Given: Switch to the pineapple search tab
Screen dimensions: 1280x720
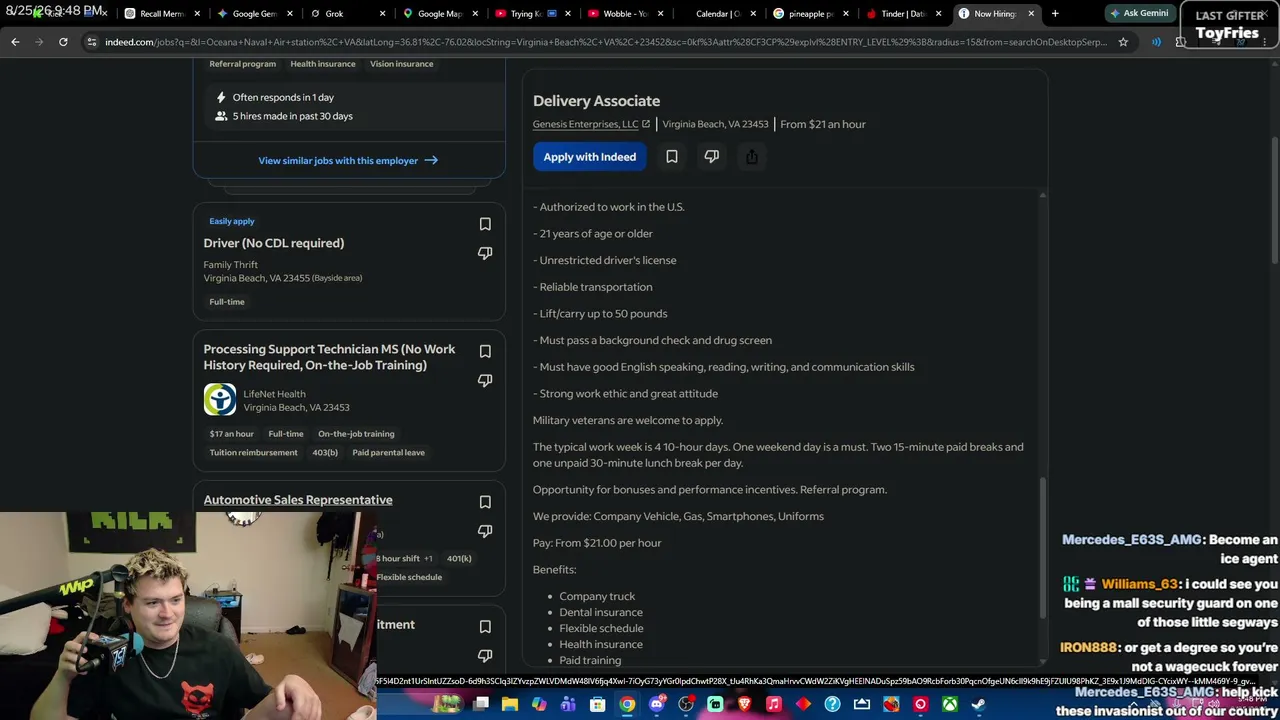Looking at the screenshot, I should (x=810, y=14).
